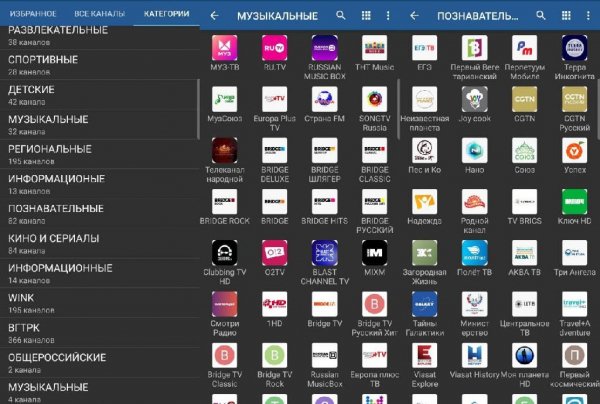The height and width of the screenshot is (404, 600).
Task: Open the ИНФОРМАЦИОННЫЕ category with 14 channels
Action: (x=99, y=274)
